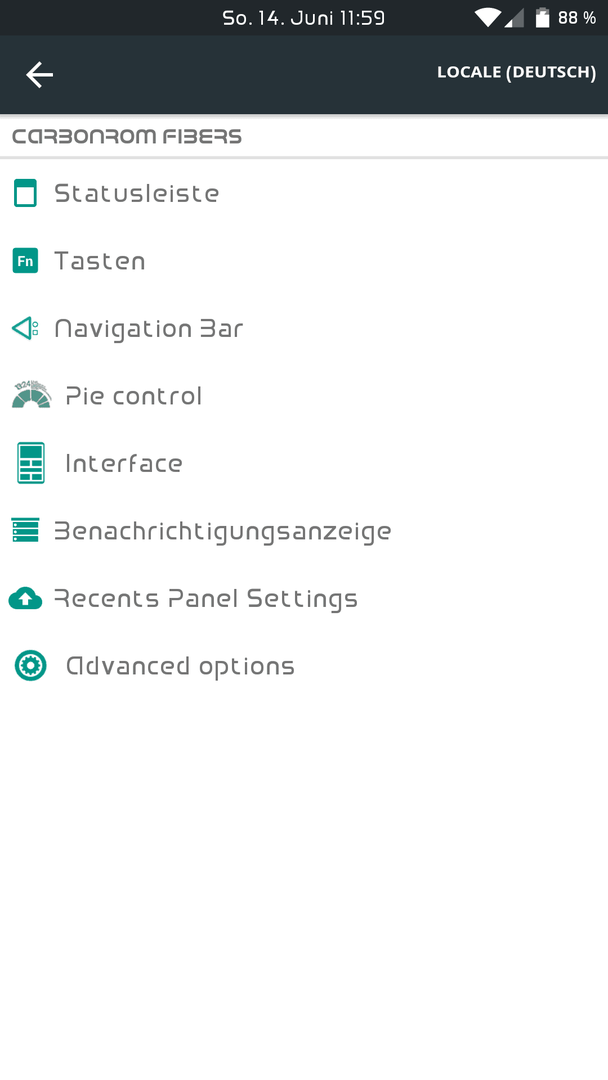Select the Navigation Bar entry
The image size is (608, 1080).
(304, 329)
